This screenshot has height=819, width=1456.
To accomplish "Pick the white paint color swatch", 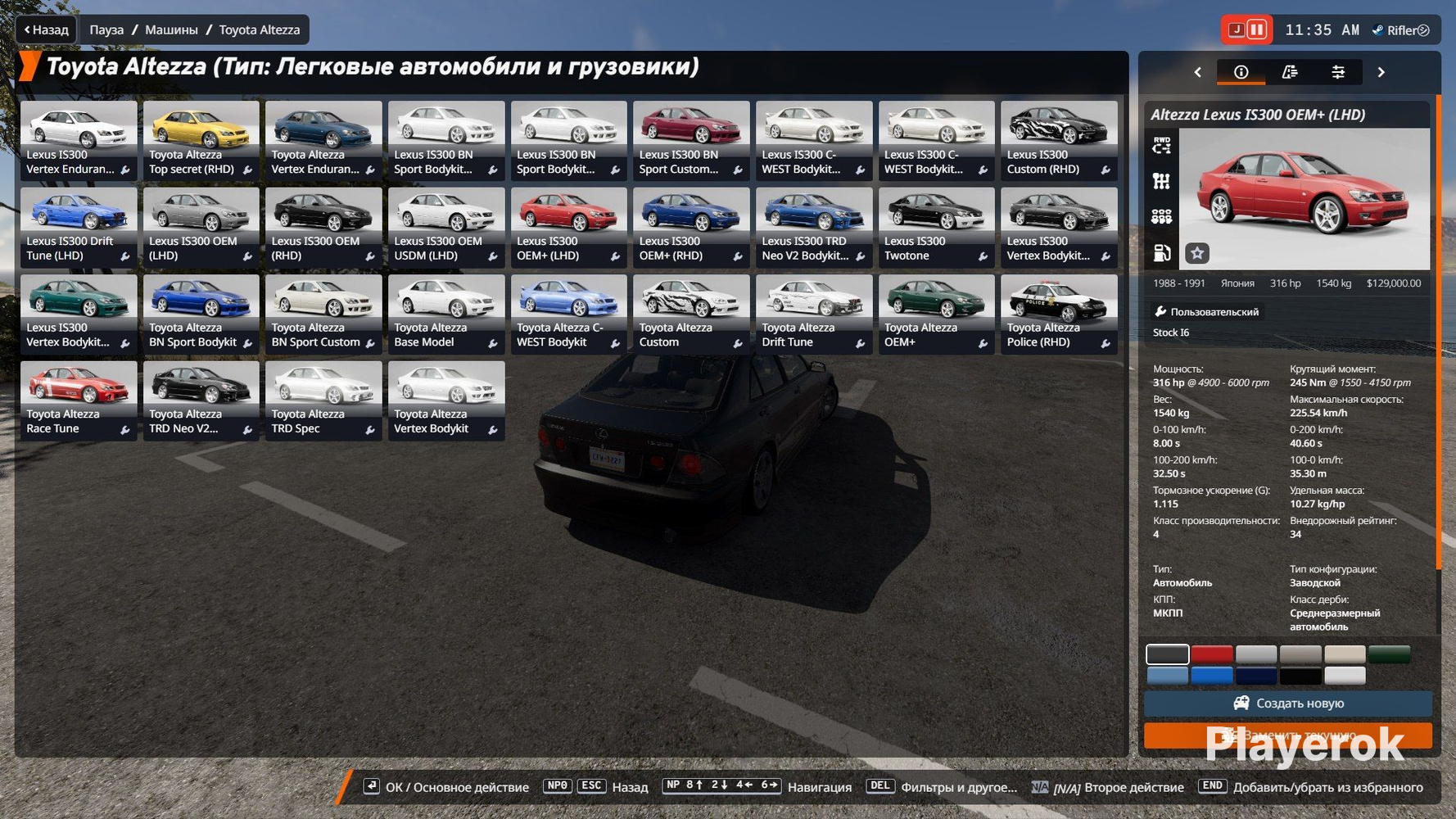I will [1345, 676].
